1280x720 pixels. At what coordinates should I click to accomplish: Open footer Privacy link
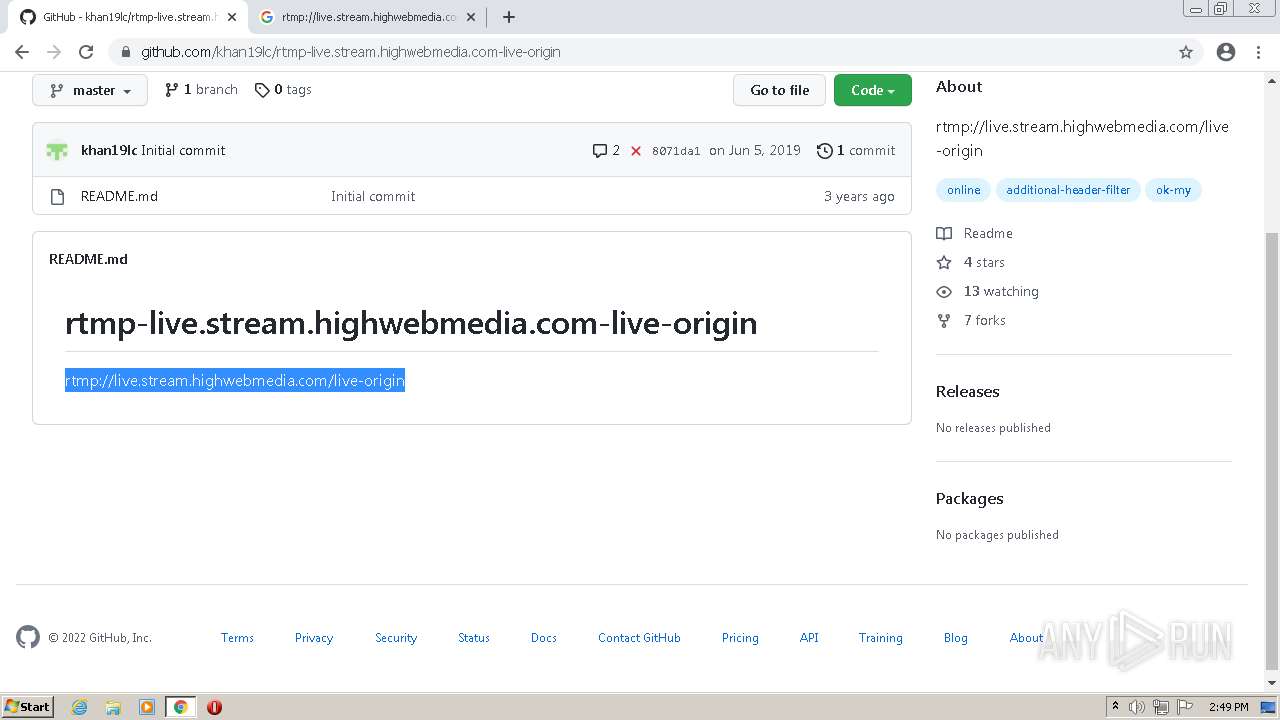click(x=313, y=638)
